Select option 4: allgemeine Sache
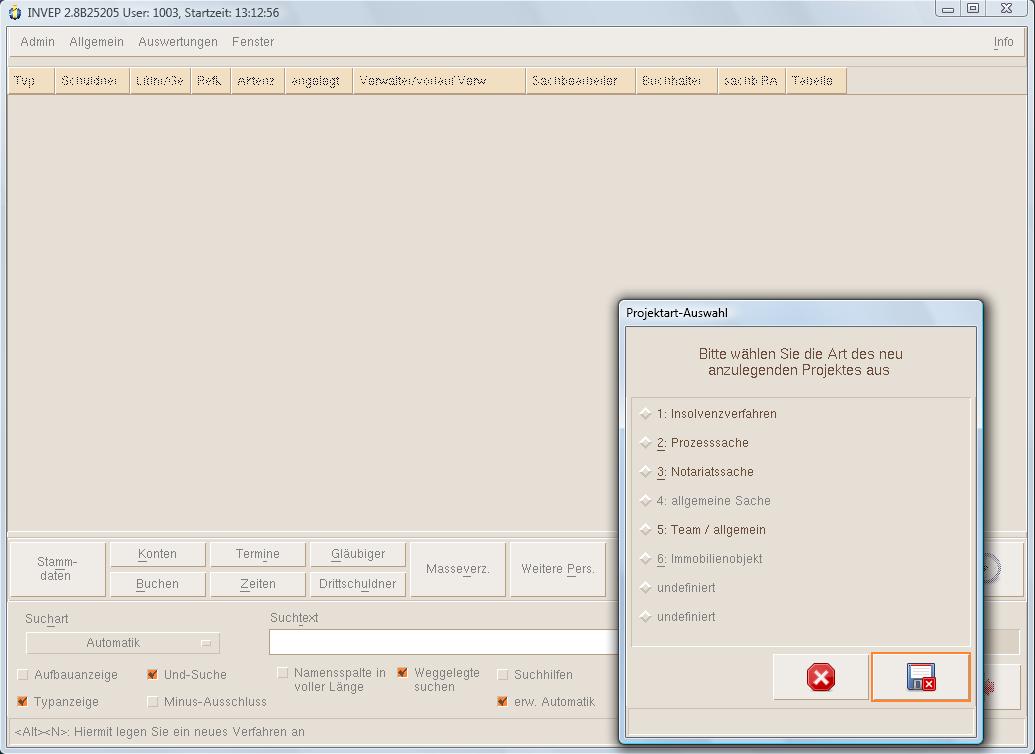1035x754 pixels. coord(706,501)
